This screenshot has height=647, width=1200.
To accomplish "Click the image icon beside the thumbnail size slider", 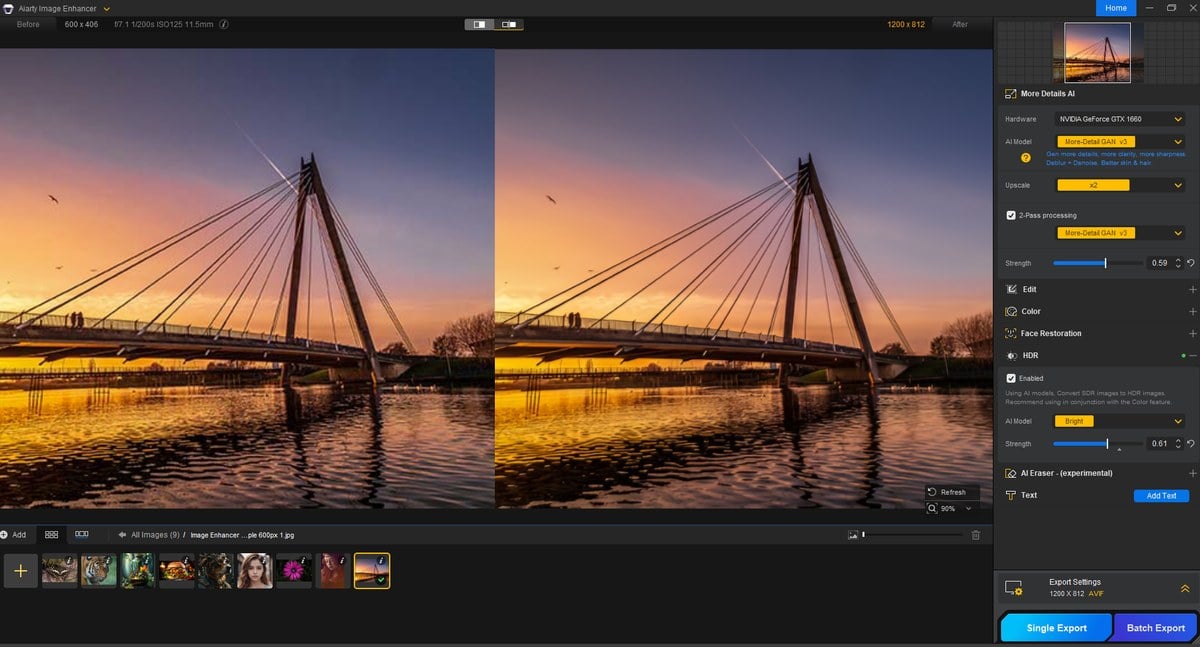I will tap(853, 535).
